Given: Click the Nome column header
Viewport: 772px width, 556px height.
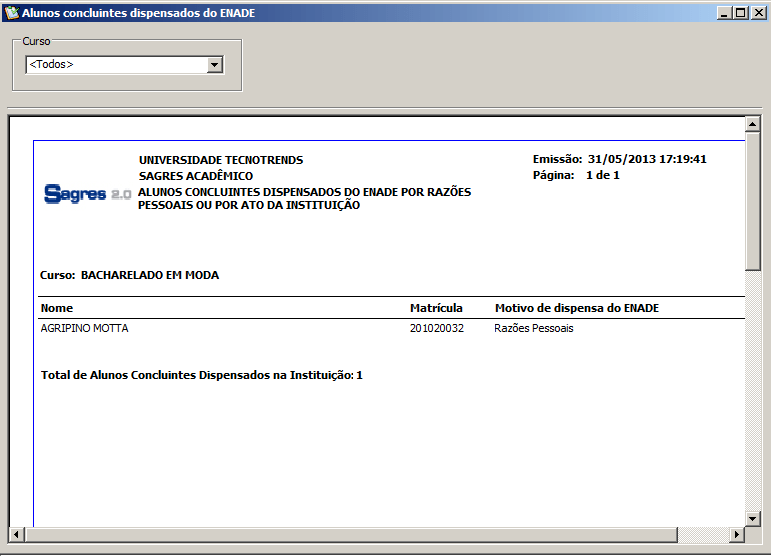Looking at the screenshot, I should tap(57, 308).
